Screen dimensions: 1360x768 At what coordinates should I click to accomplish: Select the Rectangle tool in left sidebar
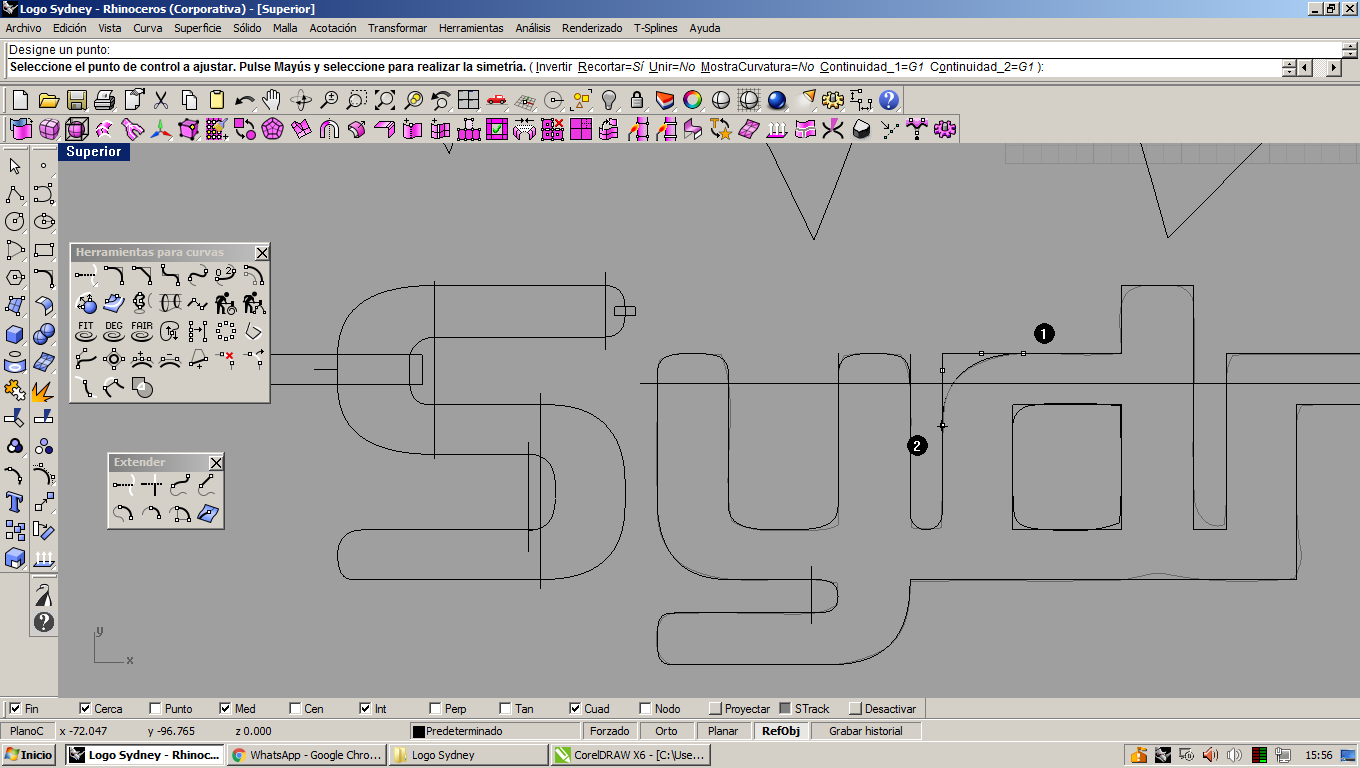tap(43, 250)
